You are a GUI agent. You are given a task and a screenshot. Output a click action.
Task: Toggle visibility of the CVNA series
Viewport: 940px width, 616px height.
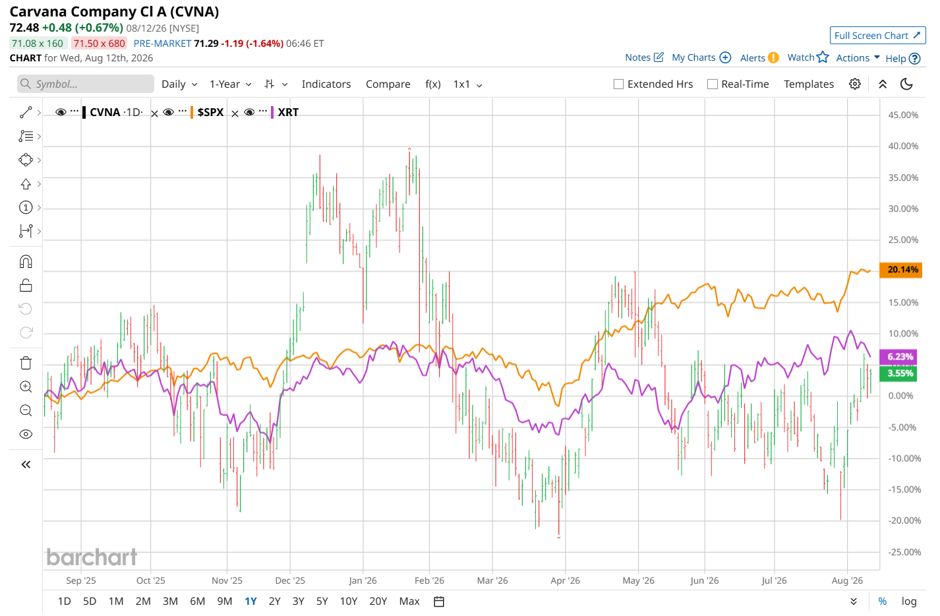tap(61, 112)
